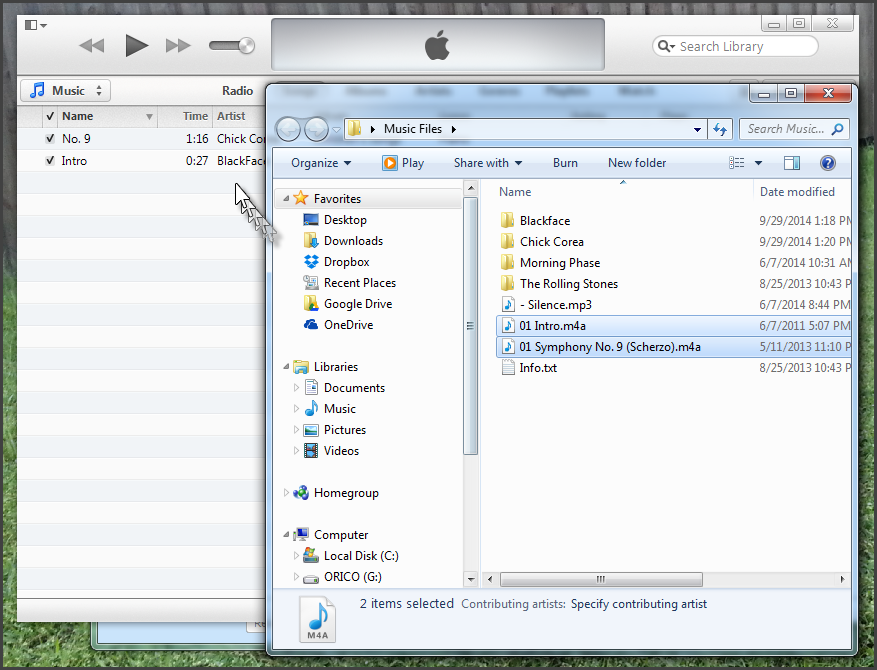Select the Info.txt file
Screen dimensions: 877x670
click(x=537, y=367)
